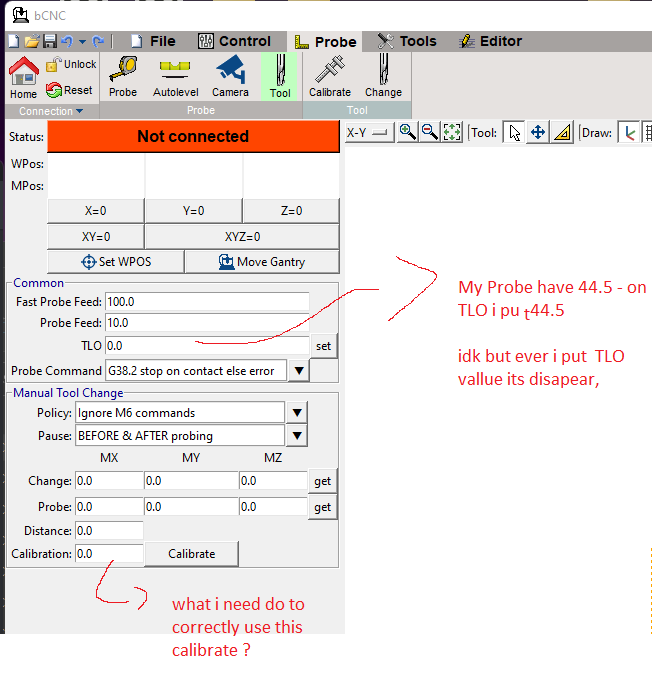Open the undo history dropdown arrow
This screenshot has height=691, width=652.
[x=82, y=42]
